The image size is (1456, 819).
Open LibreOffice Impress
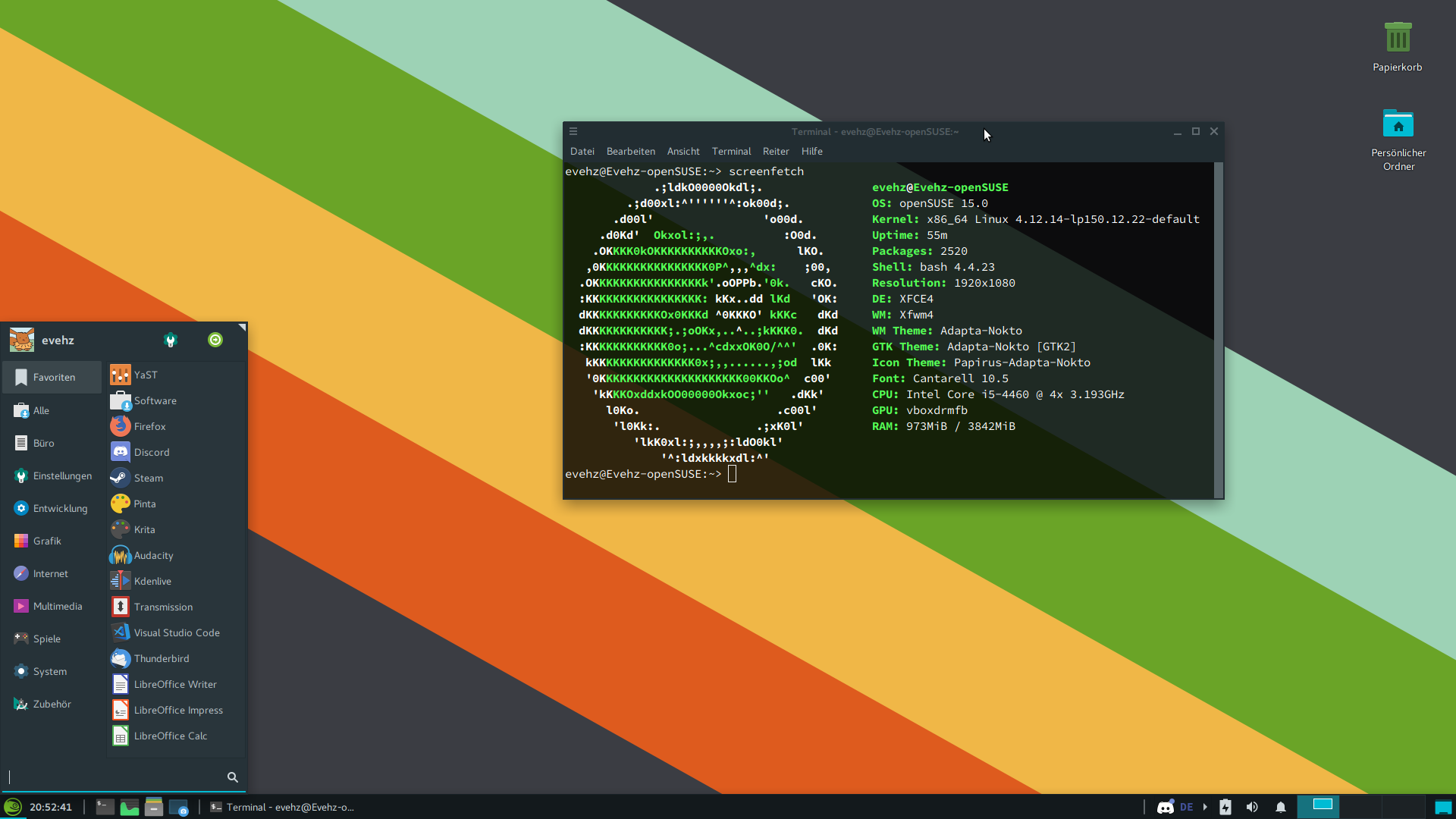(x=176, y=710)
